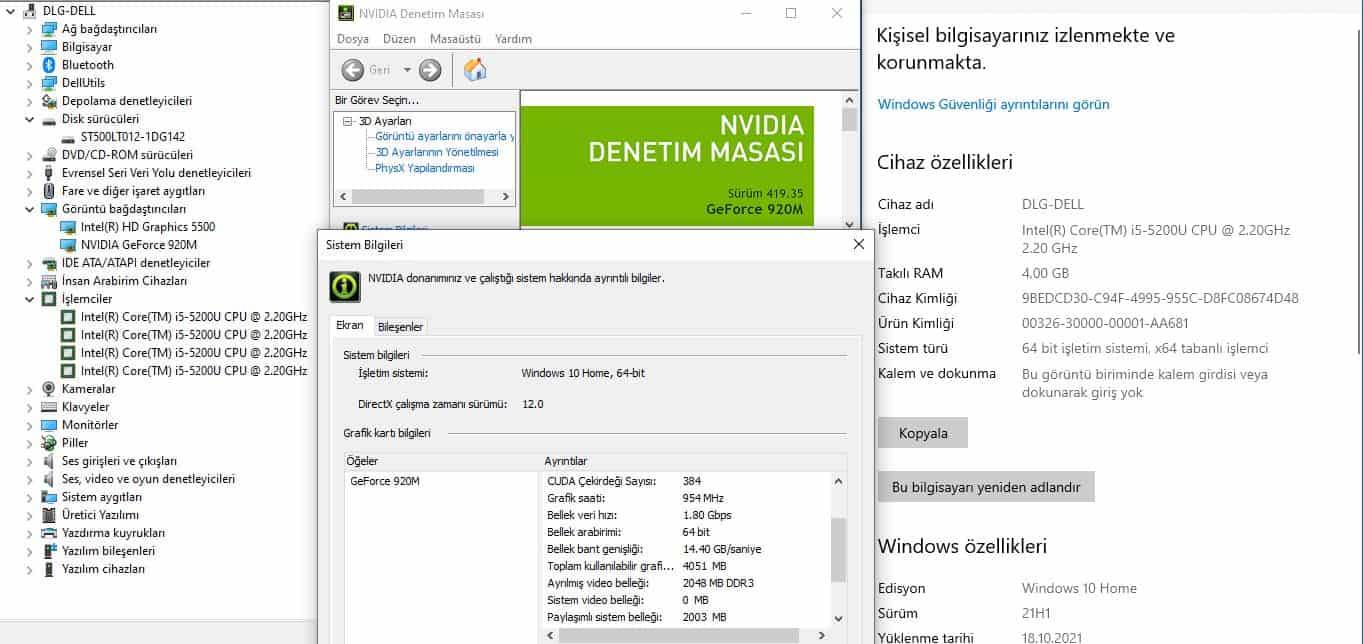Screen dimensions: 1363x644
Task: Click the DVD/CD-ROM sürücüleri drive icon
Action: point(49,155)
